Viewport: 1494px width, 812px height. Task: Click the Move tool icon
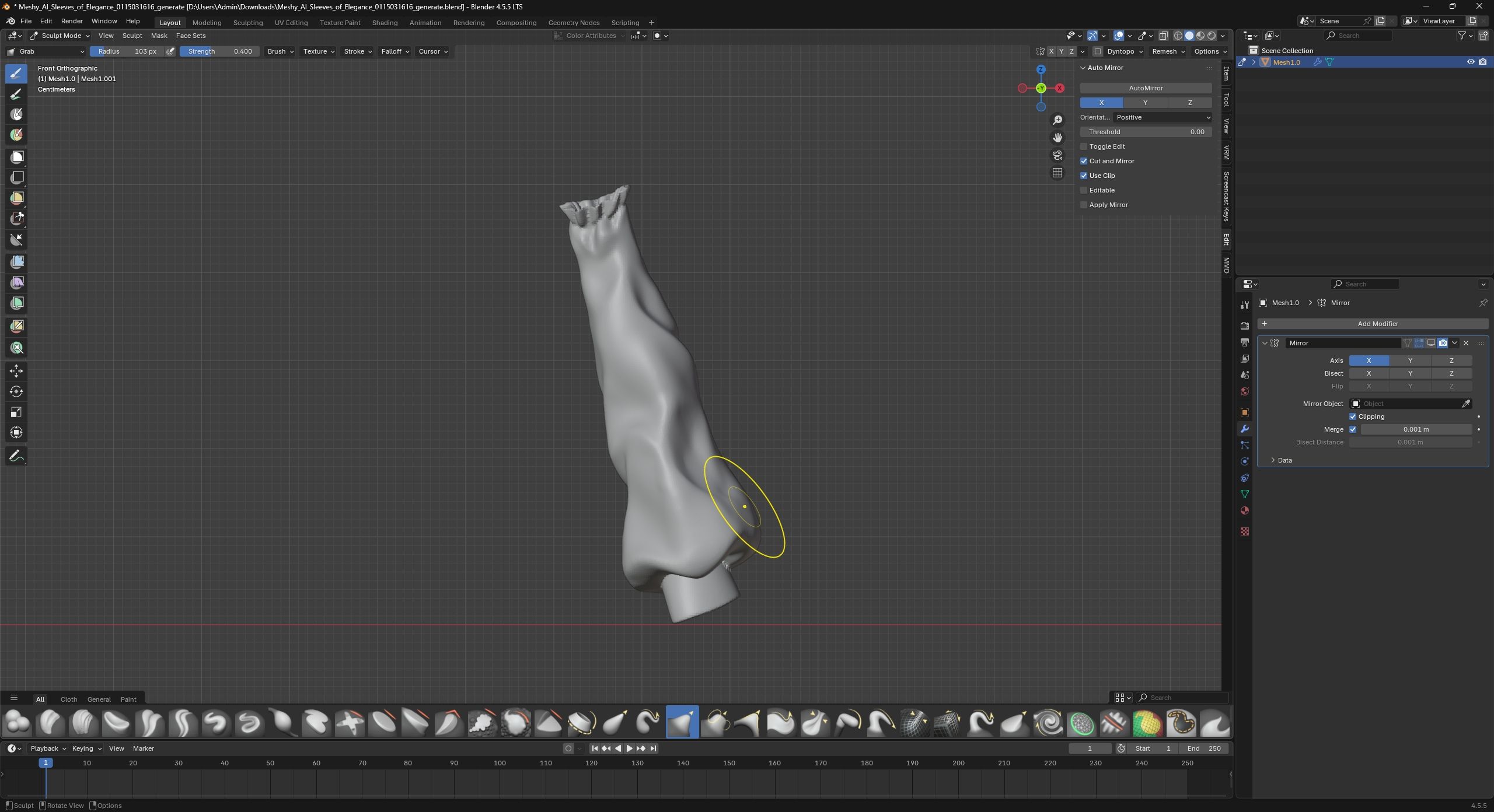16,371
